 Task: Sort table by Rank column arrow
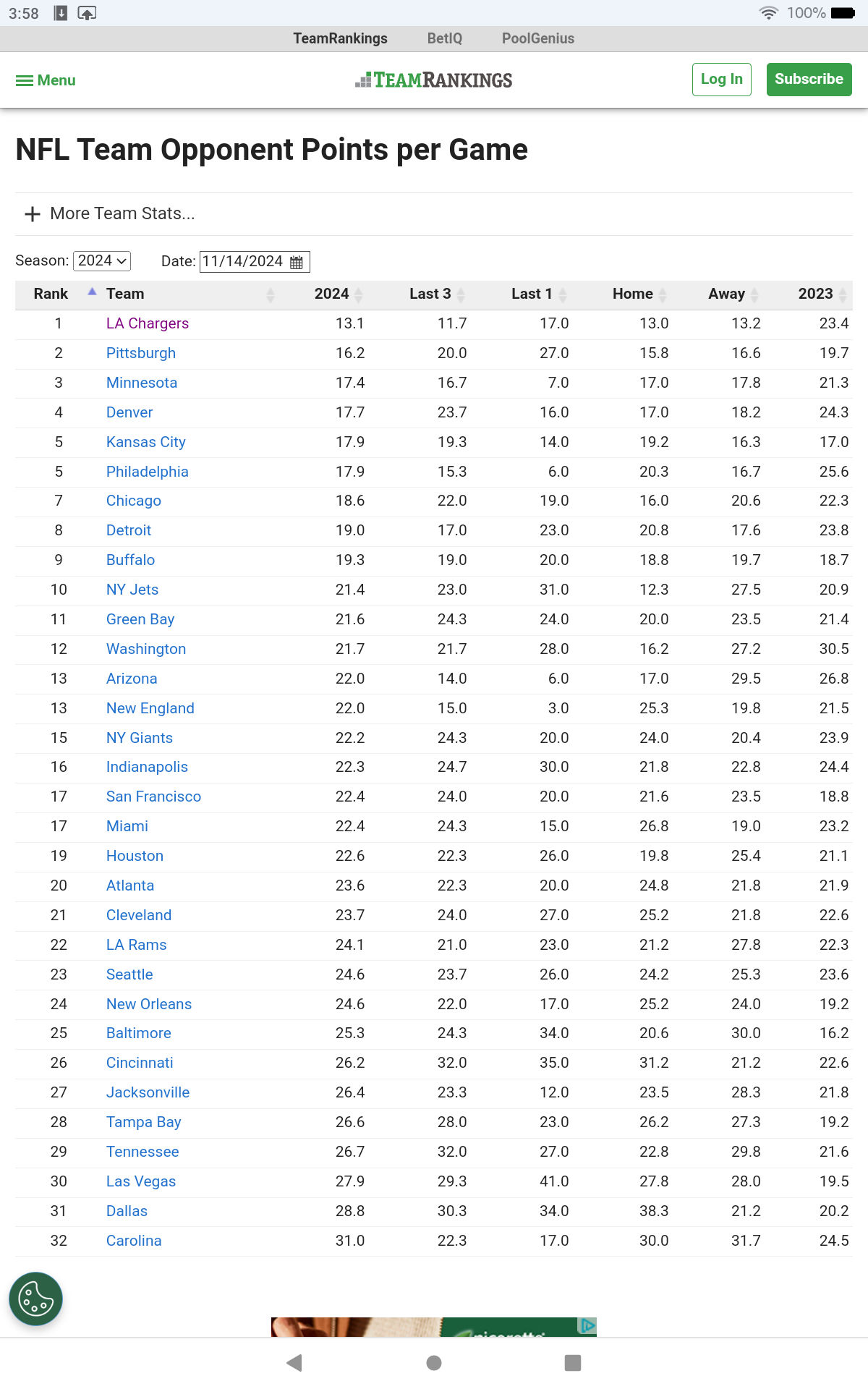(92, 292)
